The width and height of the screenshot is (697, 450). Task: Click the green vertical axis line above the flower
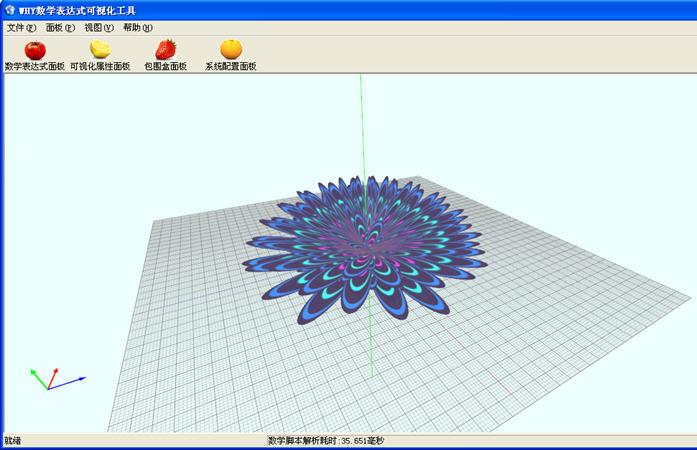pyautogui.click(x=361, y=130)
